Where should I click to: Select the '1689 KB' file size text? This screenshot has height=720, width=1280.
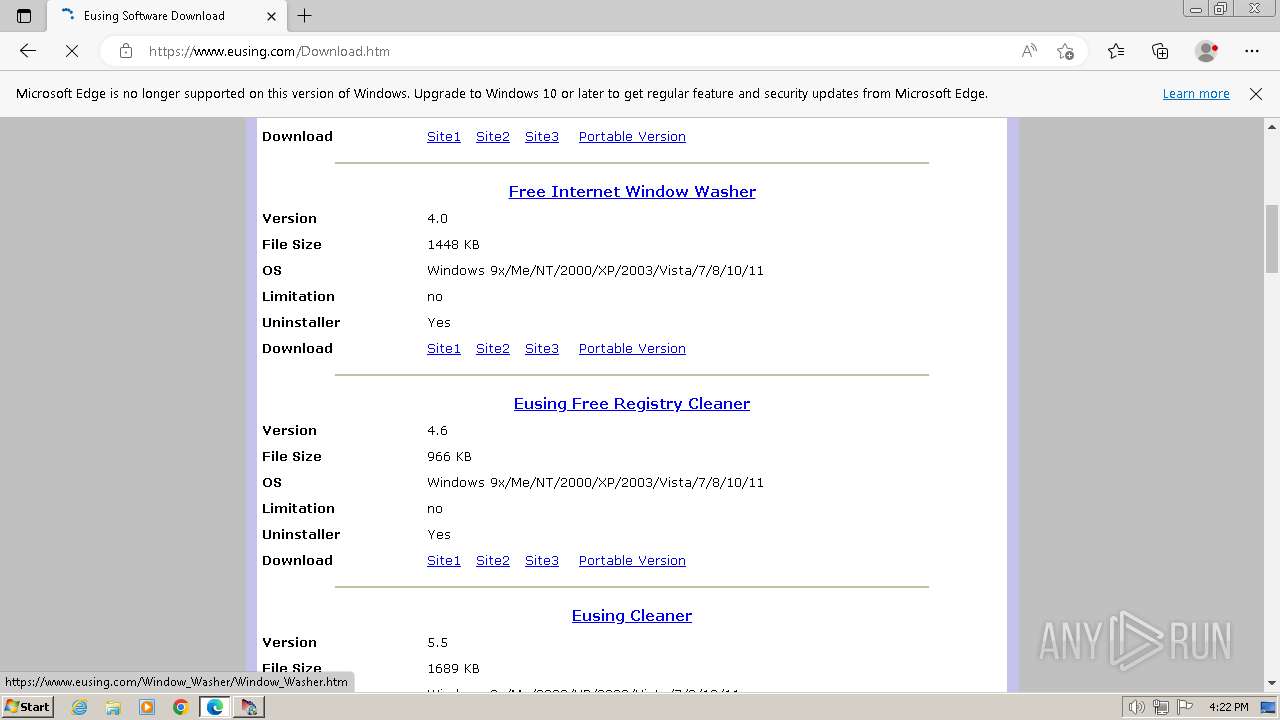453,669
